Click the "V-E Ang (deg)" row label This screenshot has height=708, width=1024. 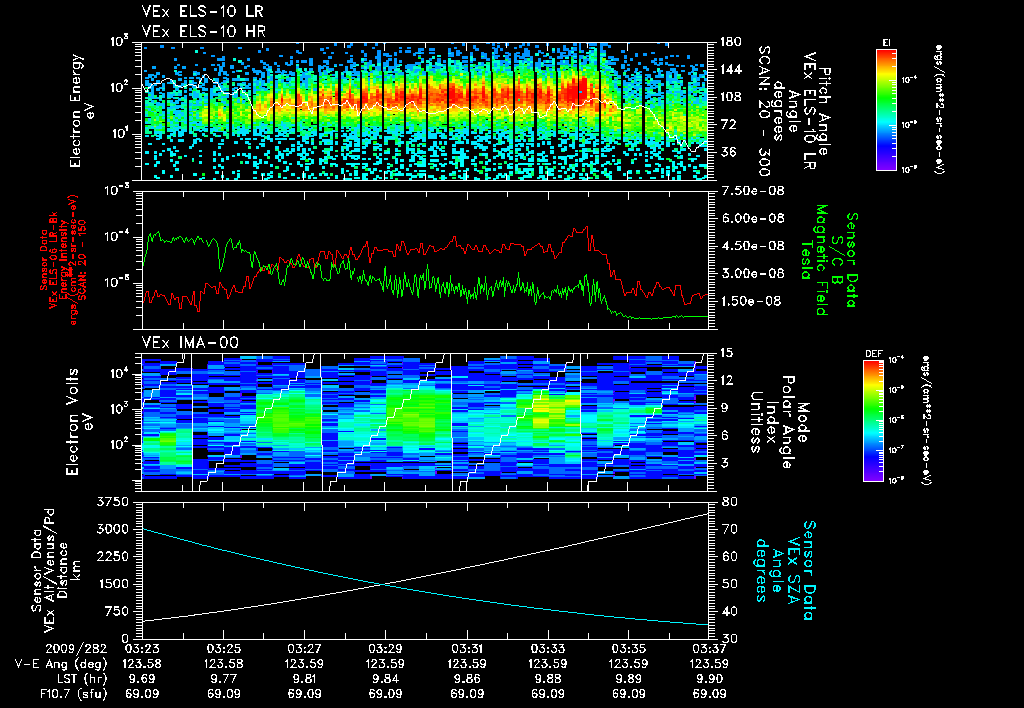61,664
